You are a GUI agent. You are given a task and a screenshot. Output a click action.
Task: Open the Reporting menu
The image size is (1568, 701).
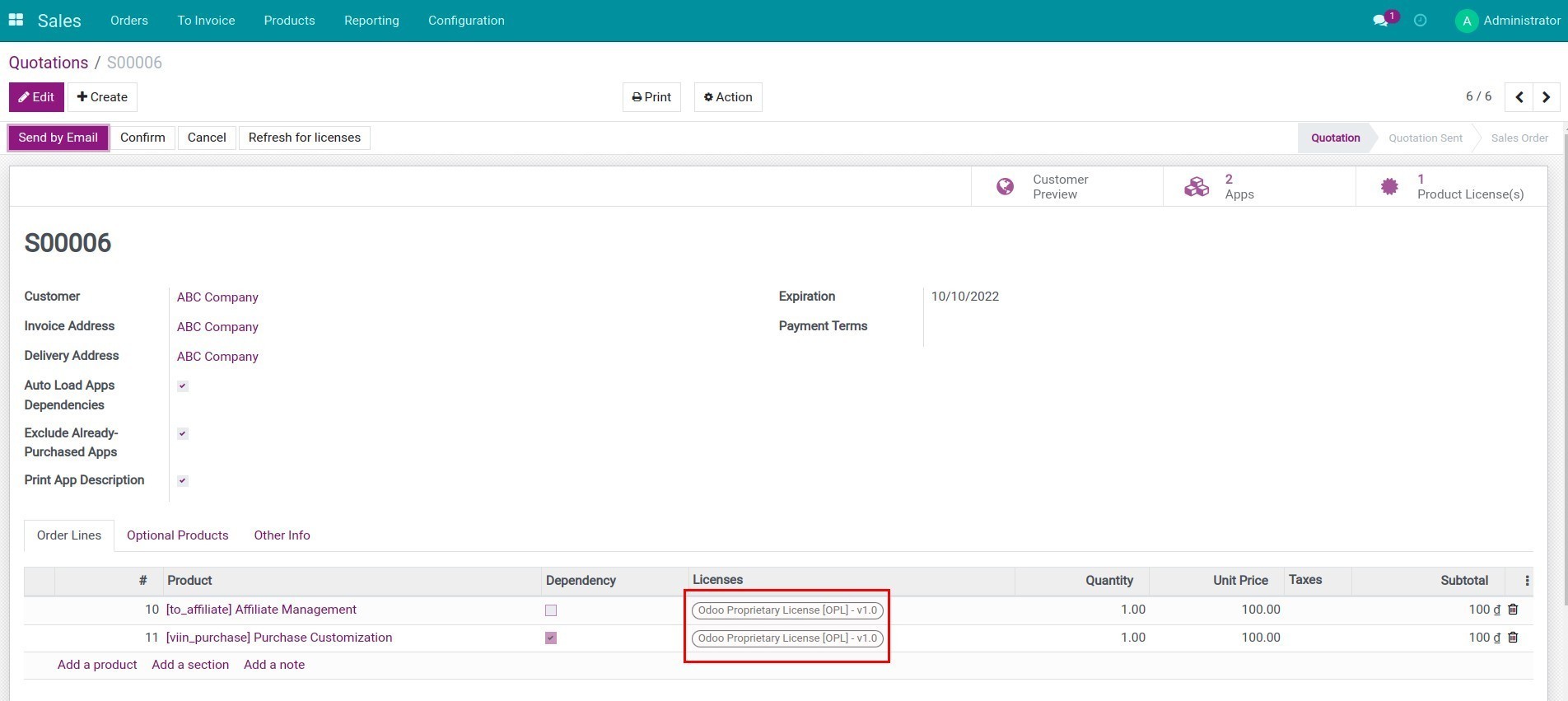371,21
